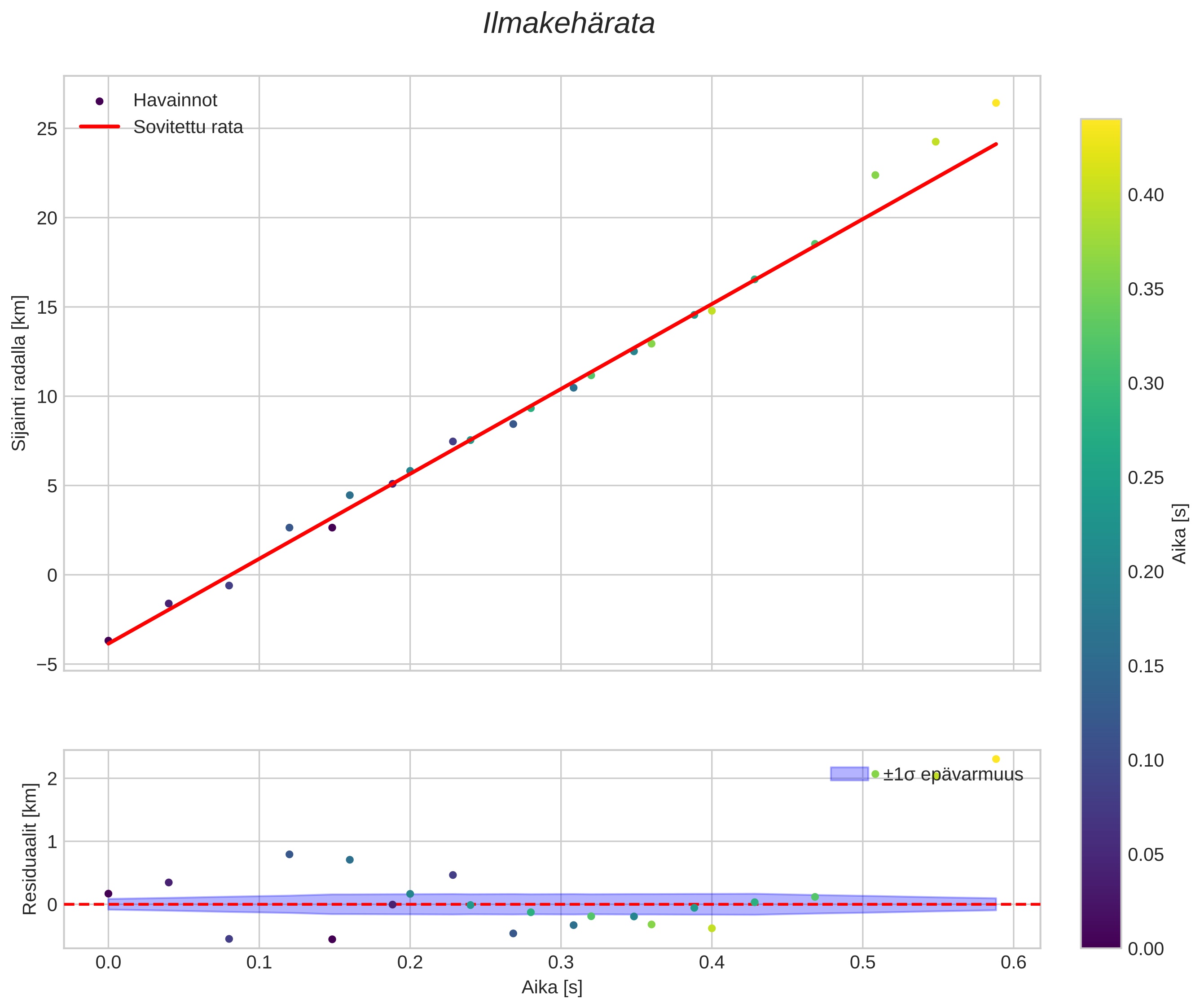Select the highest blue residual point near 0.12 s
The height and width of the screenshot is (1008, 1200).
289,854
